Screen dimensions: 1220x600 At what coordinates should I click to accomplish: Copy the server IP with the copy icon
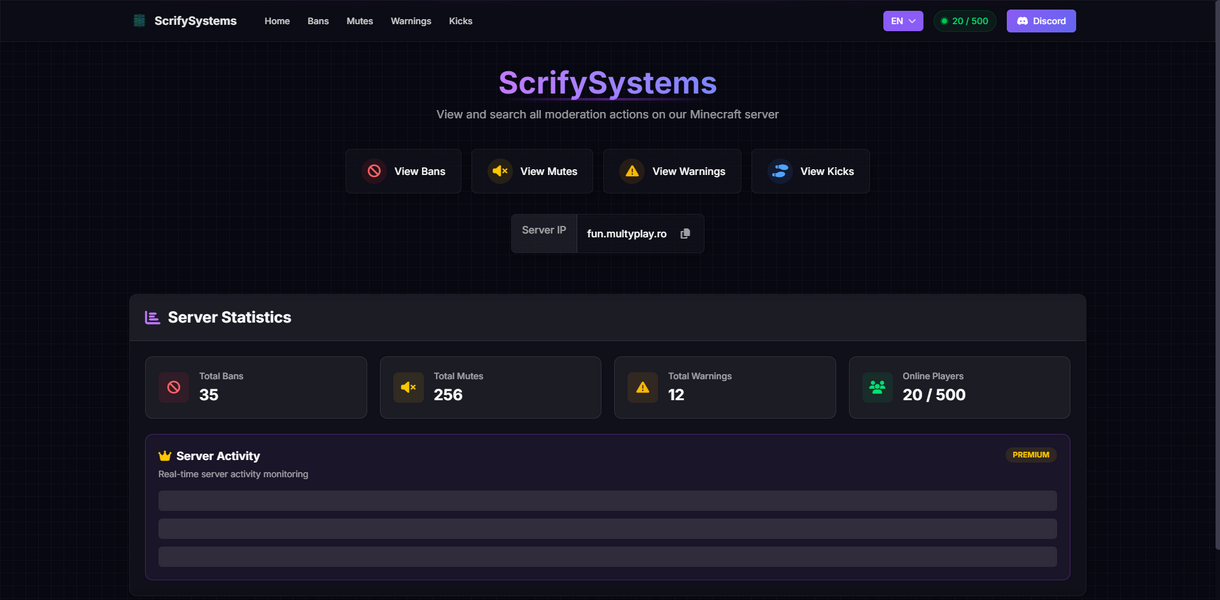tap(685, 234)
